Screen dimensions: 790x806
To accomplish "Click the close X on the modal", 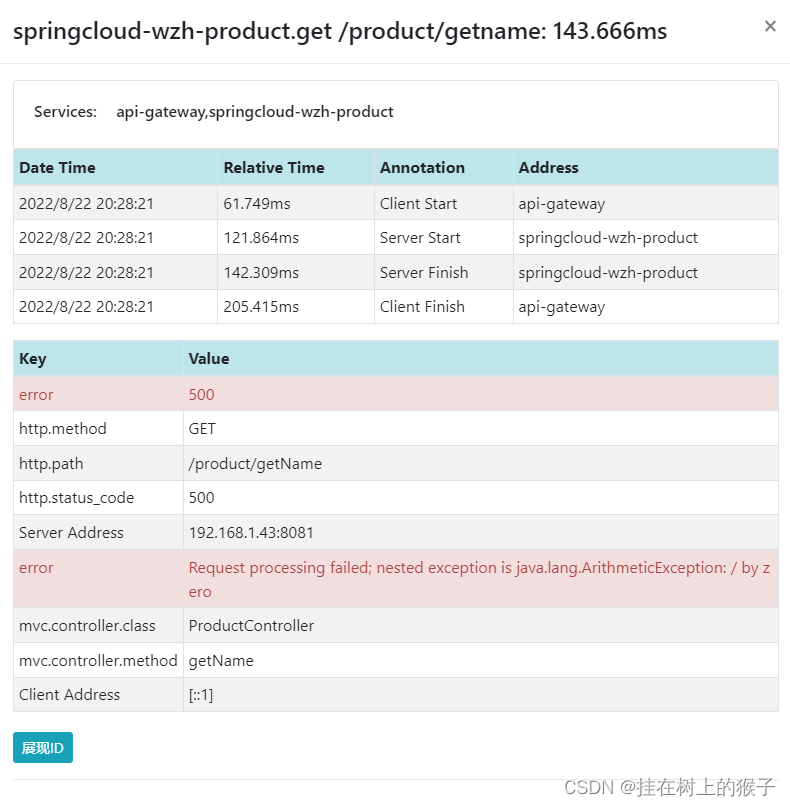I will coord(770,26).
